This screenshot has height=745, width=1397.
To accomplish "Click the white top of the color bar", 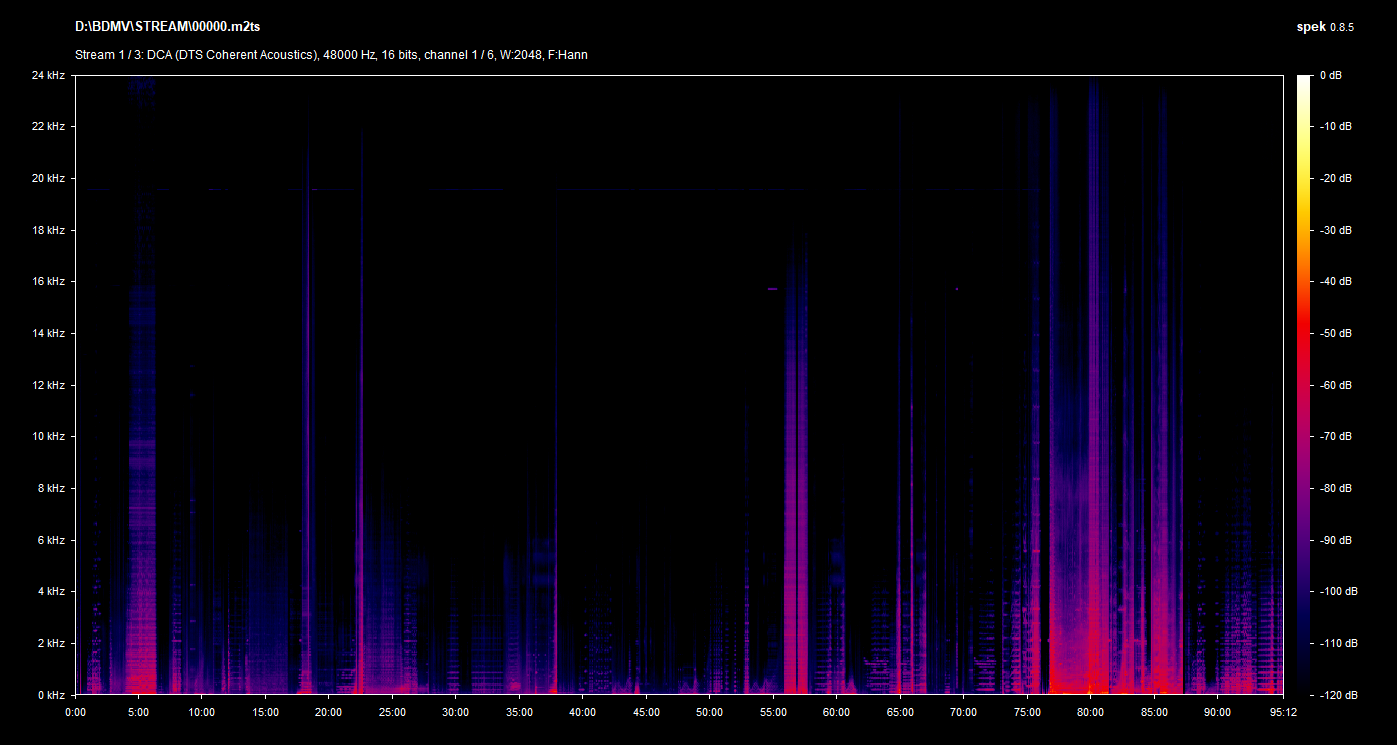I will click(1303, 80).
